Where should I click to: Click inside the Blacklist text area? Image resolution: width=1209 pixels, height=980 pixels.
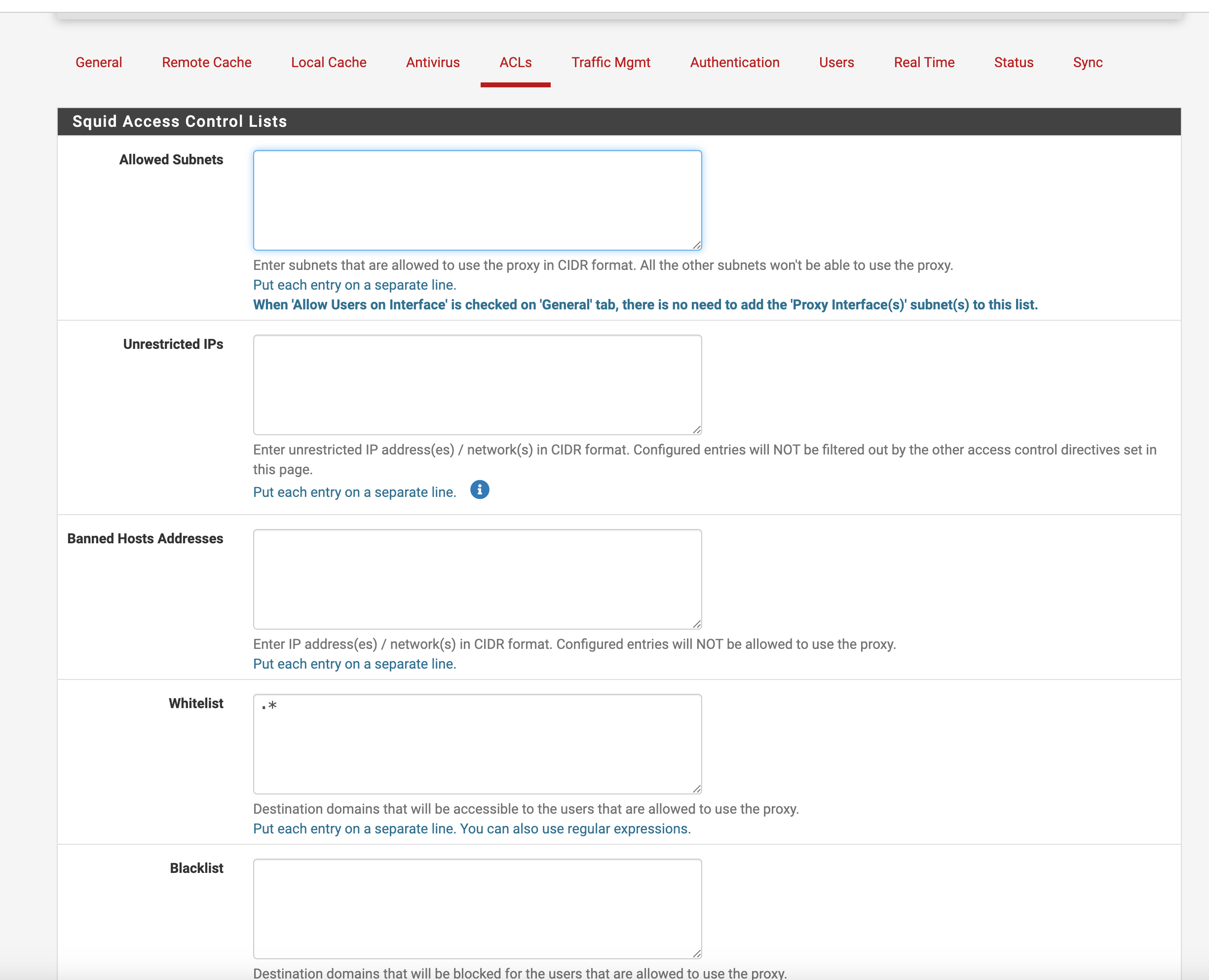coord(478,909)
